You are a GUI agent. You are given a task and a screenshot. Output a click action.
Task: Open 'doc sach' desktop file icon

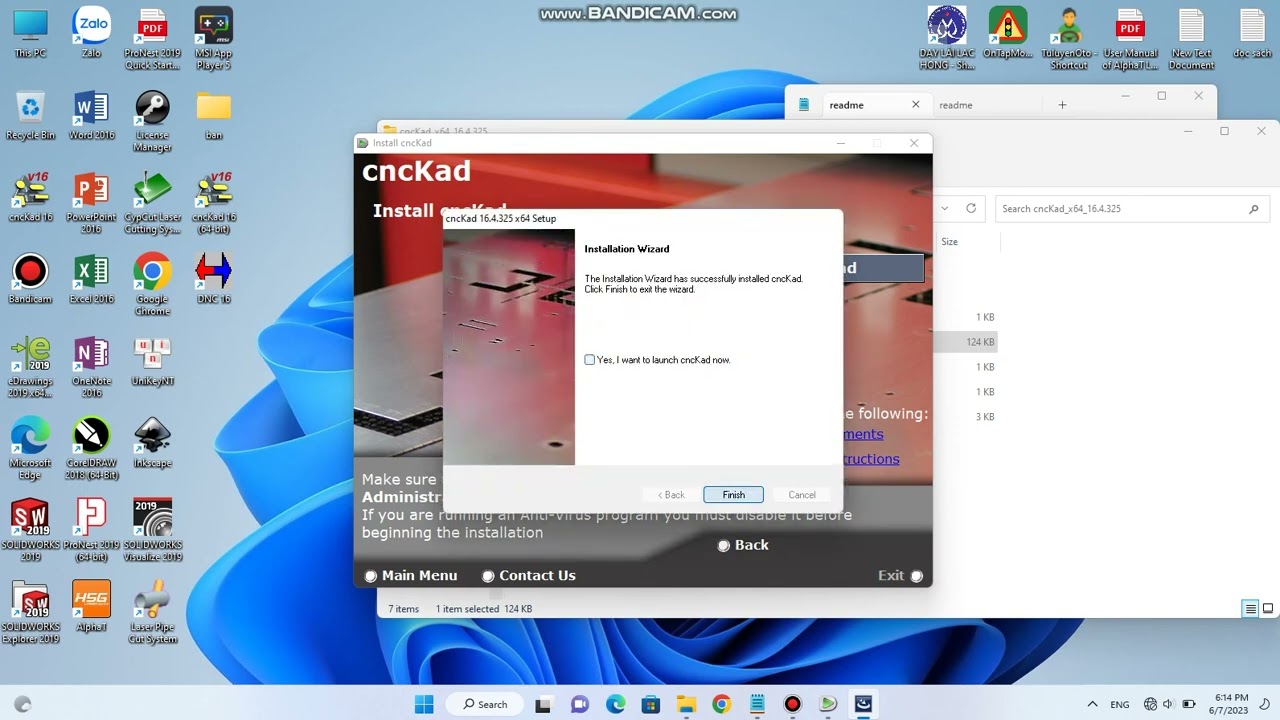1252,33
